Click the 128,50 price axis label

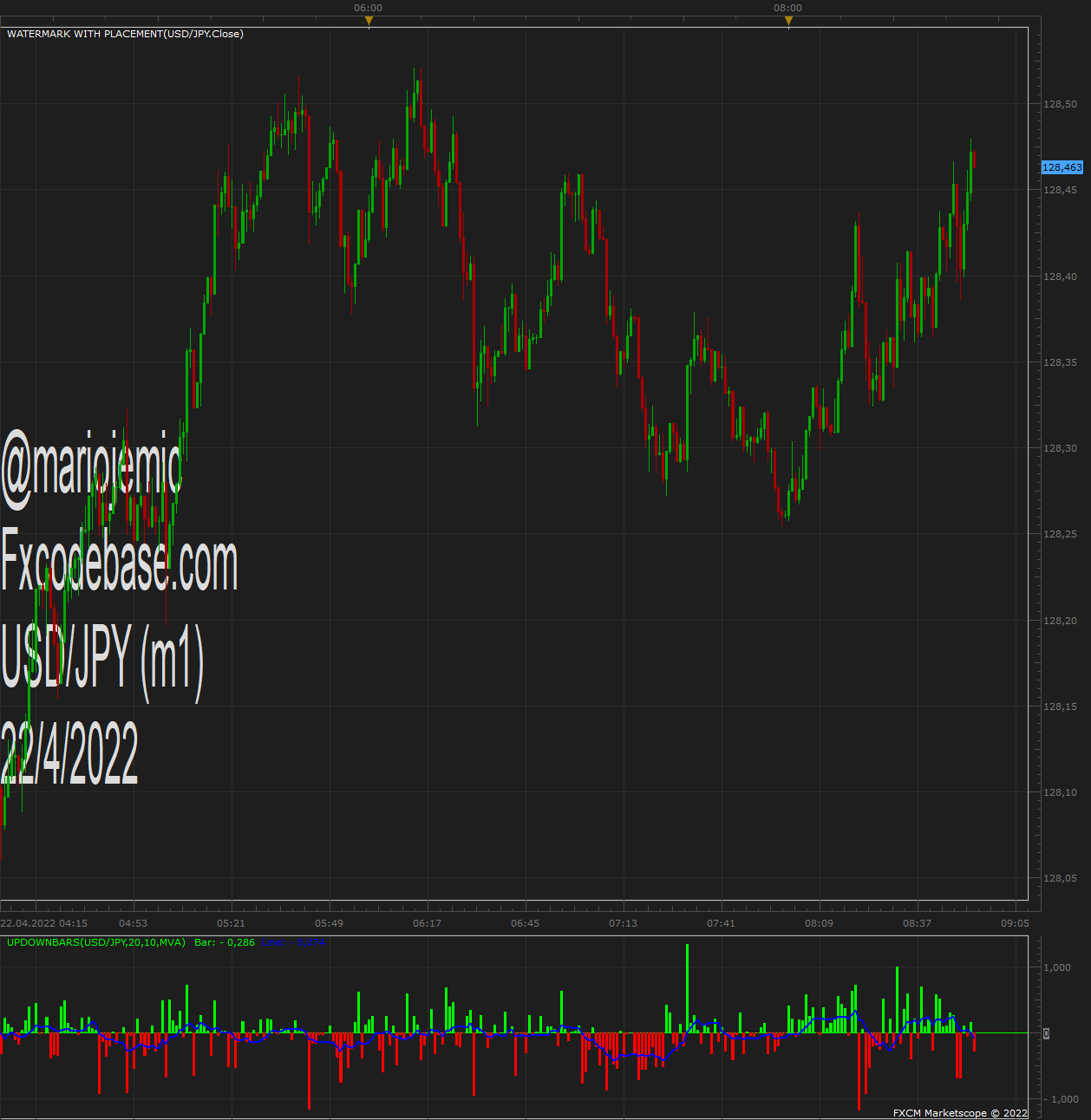point(1060,104)
